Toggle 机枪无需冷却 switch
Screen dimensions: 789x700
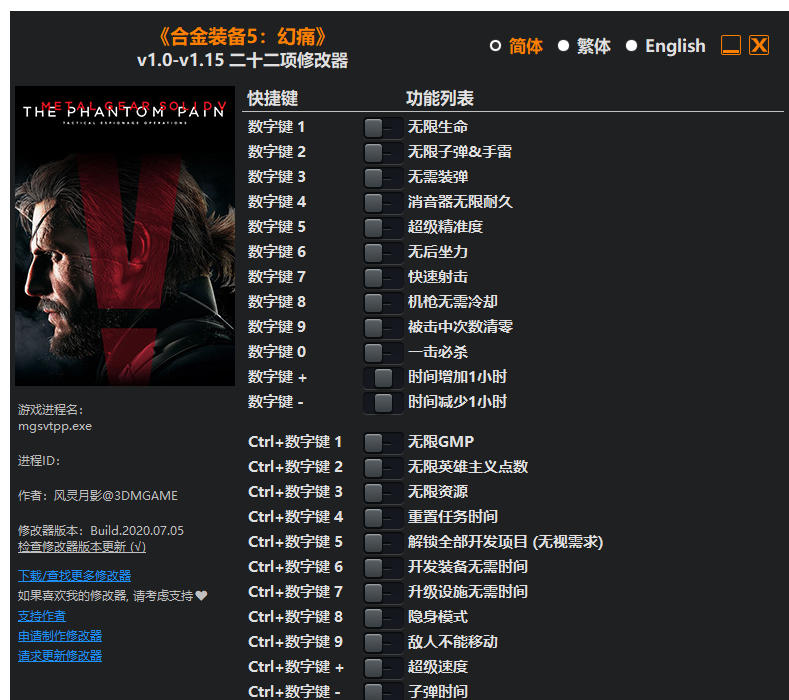click(x=383, y=302)
